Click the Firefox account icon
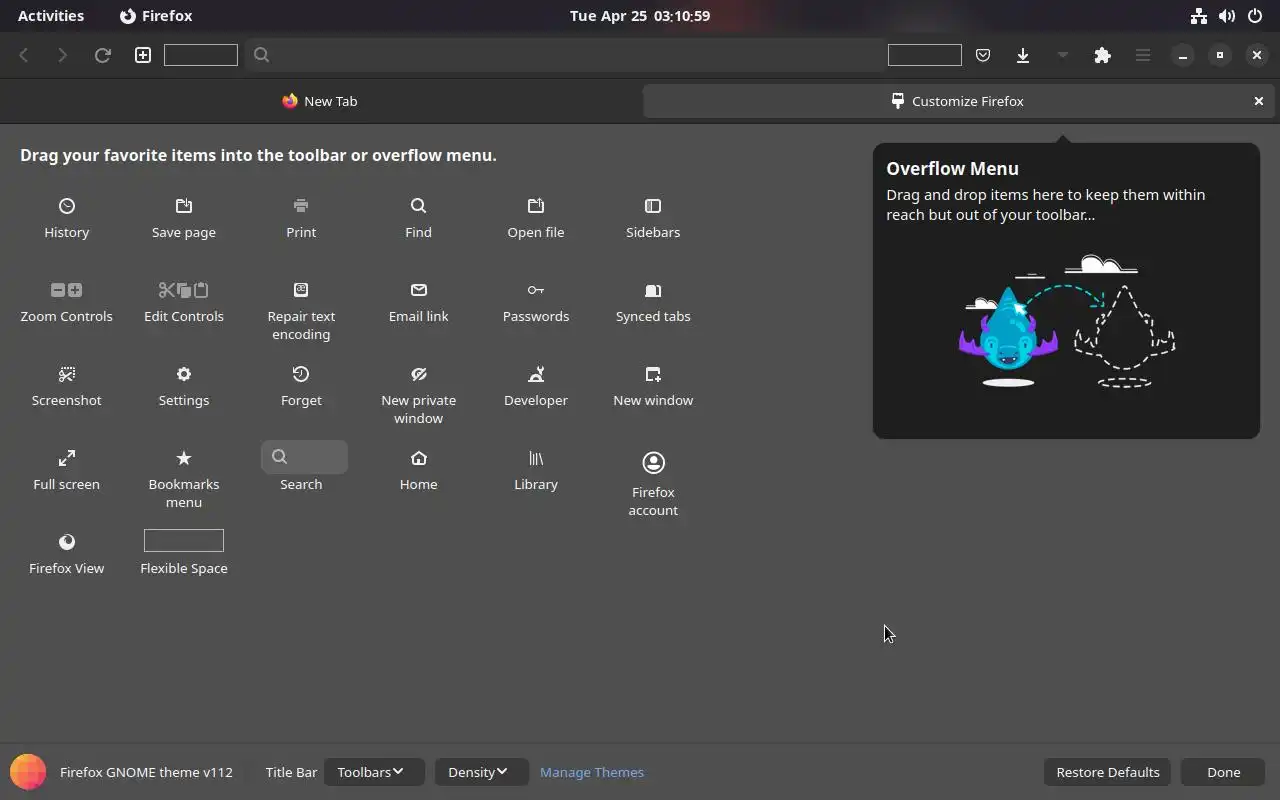 coord(653,462)
